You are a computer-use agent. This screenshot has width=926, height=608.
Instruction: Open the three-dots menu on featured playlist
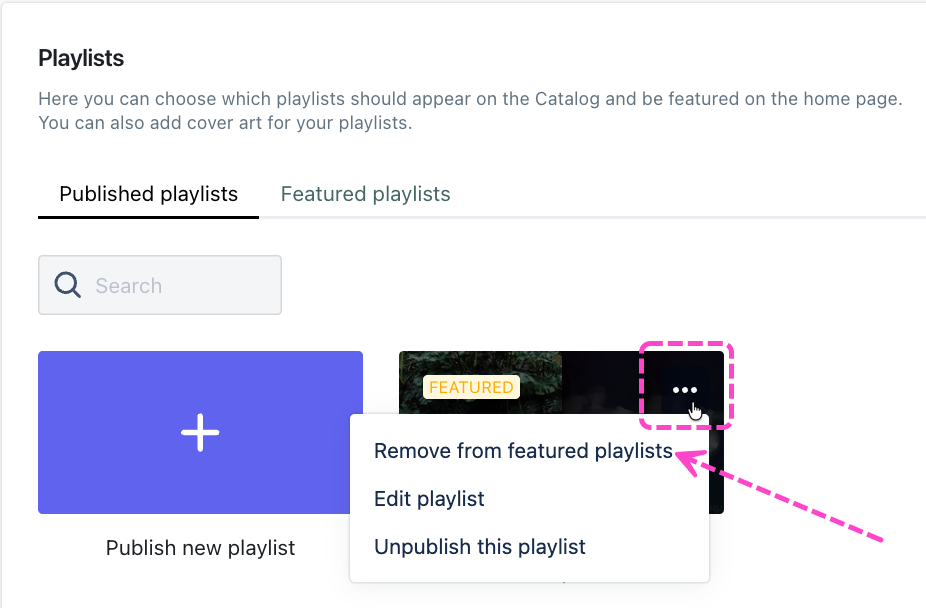684,390
